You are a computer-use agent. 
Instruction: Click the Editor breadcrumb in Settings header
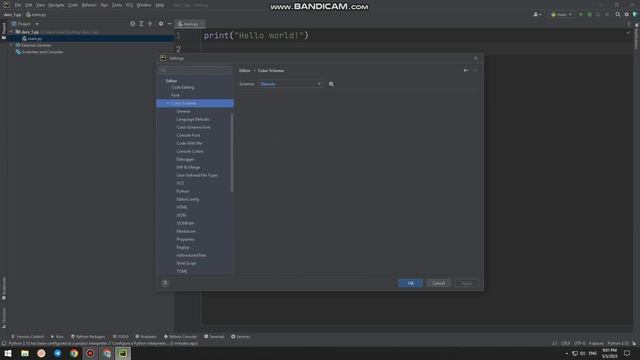(244, 71)
